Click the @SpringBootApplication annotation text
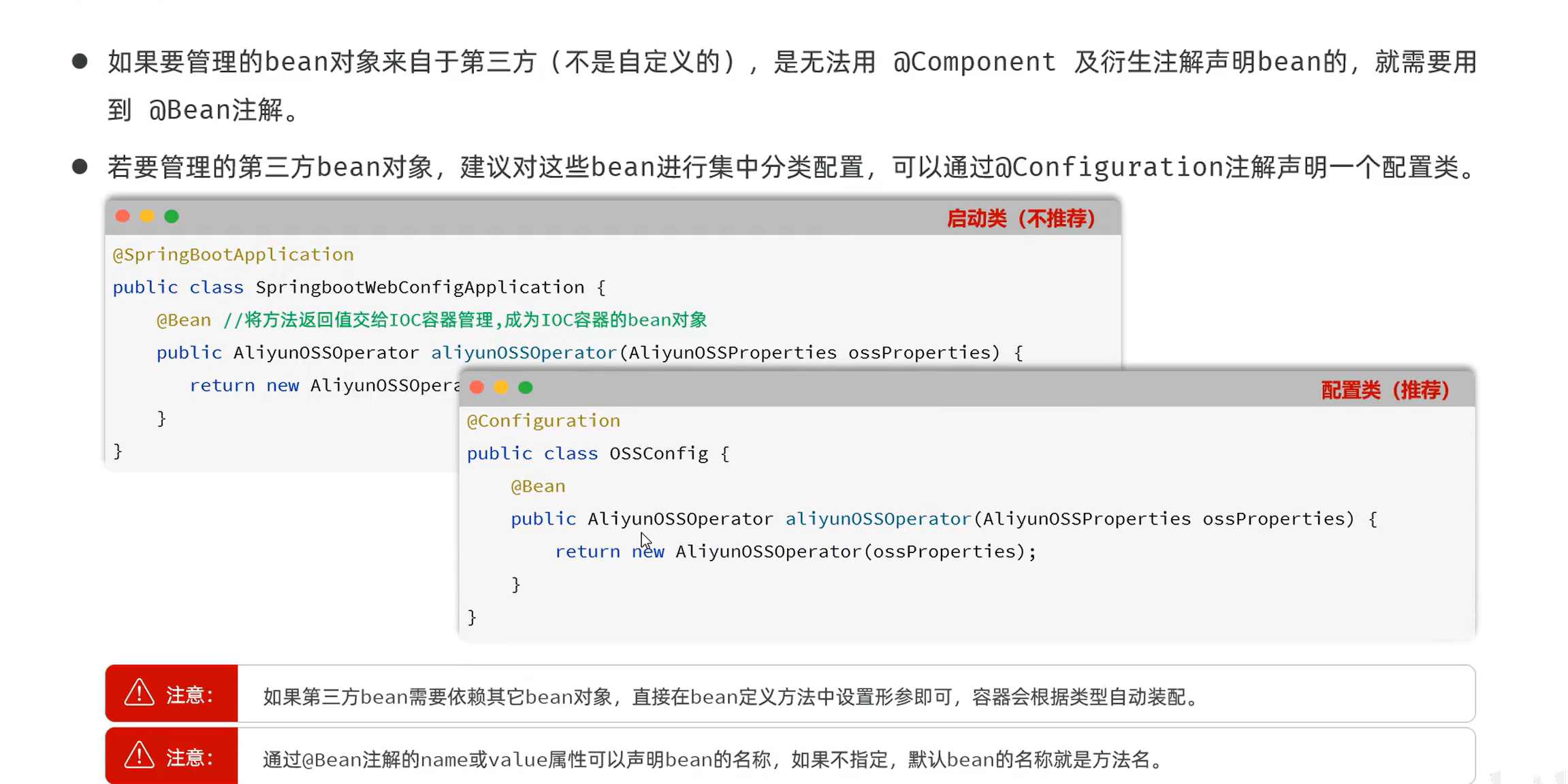Viewport: 1568px width, 784px height. click(x=233, y=255)
